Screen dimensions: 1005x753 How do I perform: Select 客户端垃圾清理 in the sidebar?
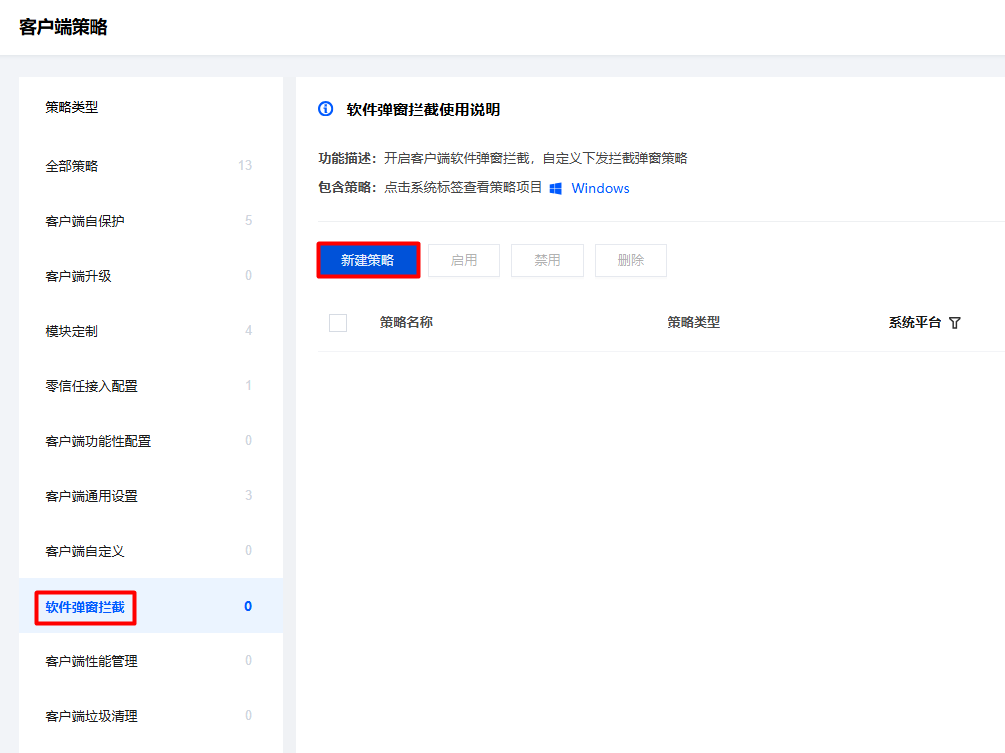pyautogui.click(x=151, y=716)
